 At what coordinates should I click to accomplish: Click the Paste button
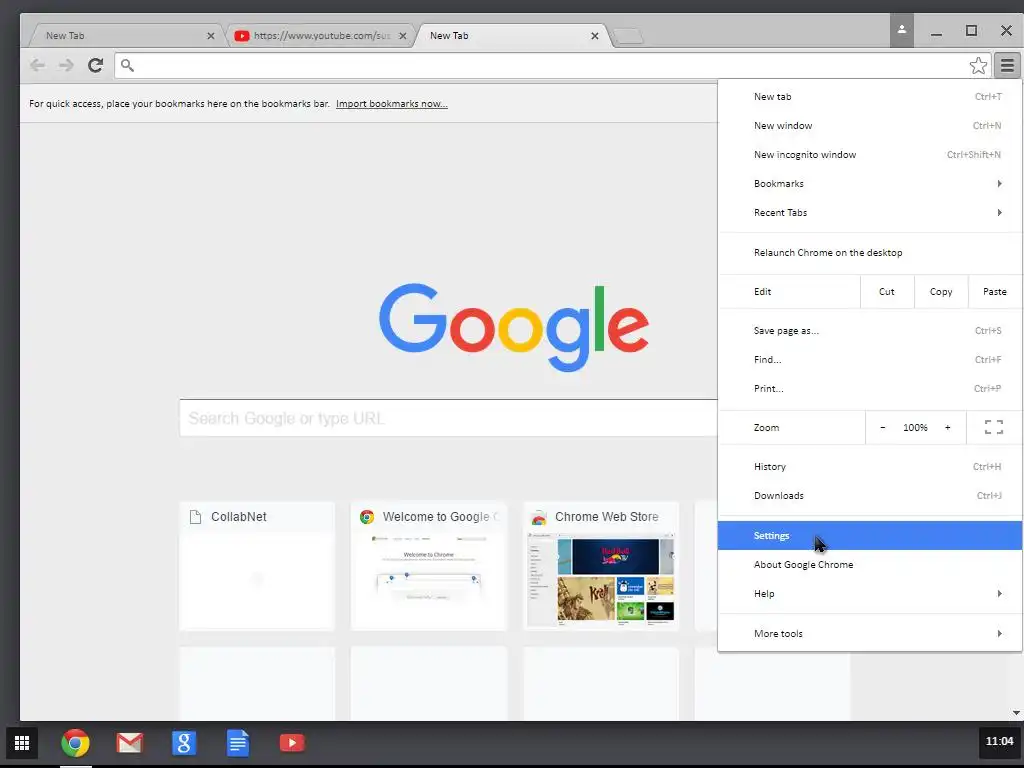point(995,292)
